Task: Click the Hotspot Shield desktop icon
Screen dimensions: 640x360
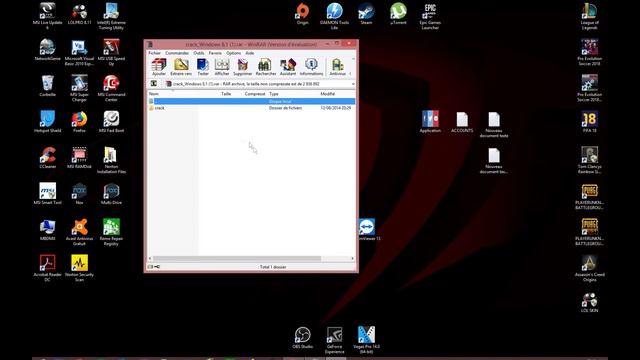Action: [47, 122]
